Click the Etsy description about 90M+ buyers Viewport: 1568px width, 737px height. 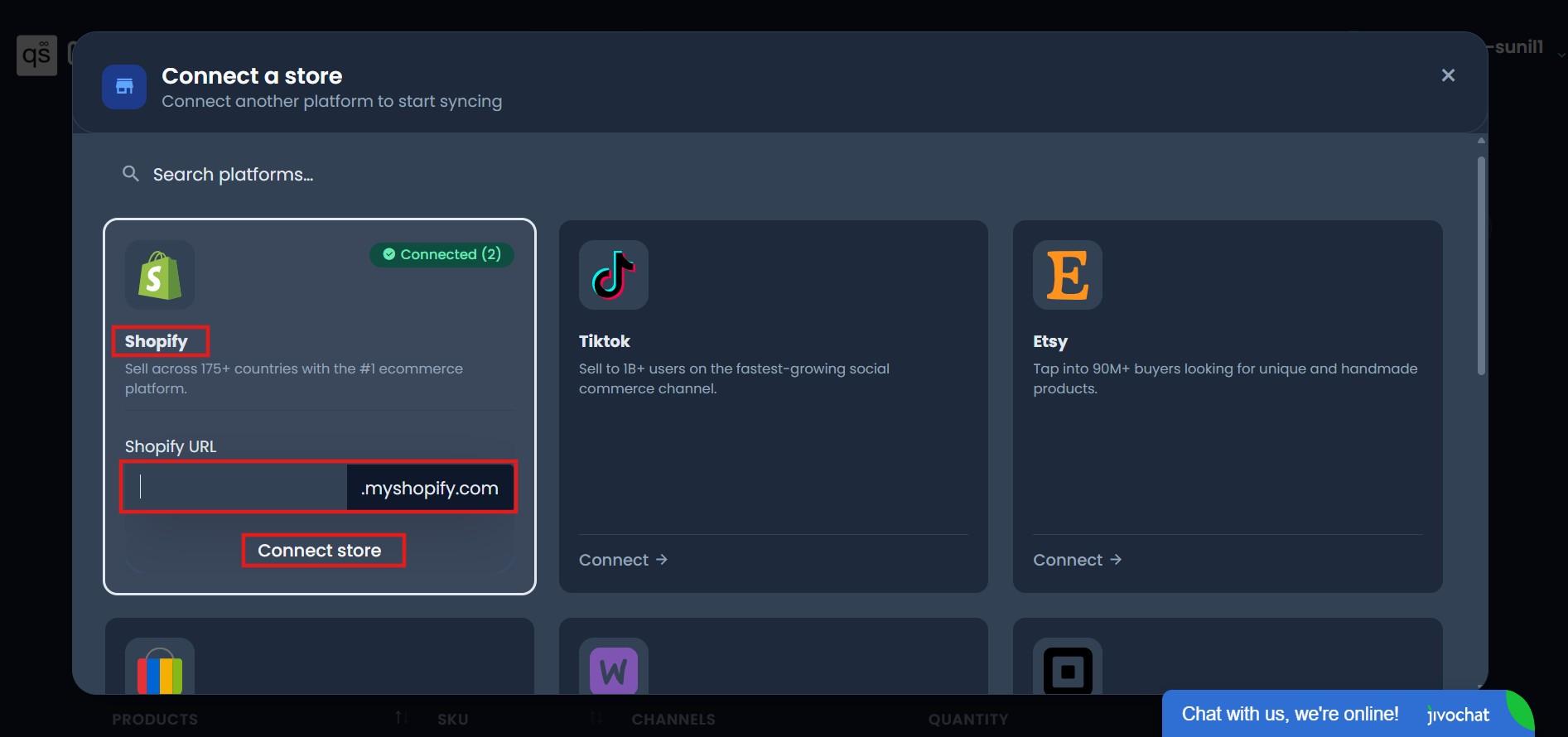pos(1225,378)
